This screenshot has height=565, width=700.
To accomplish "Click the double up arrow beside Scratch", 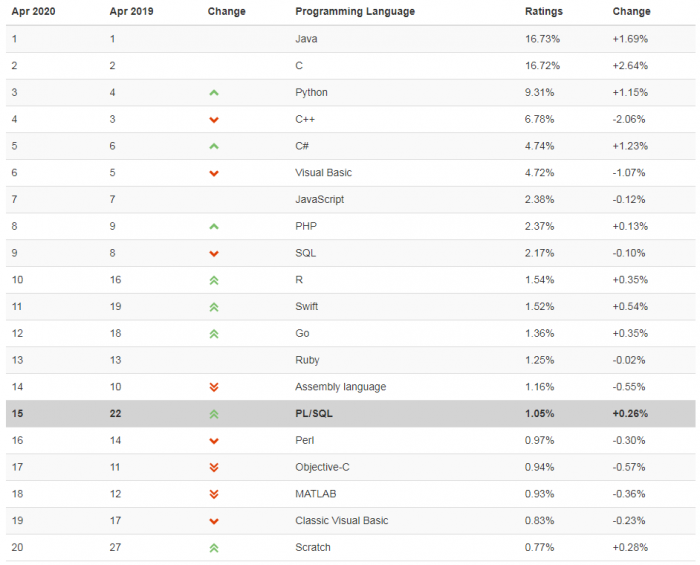I will click(213, 548).
